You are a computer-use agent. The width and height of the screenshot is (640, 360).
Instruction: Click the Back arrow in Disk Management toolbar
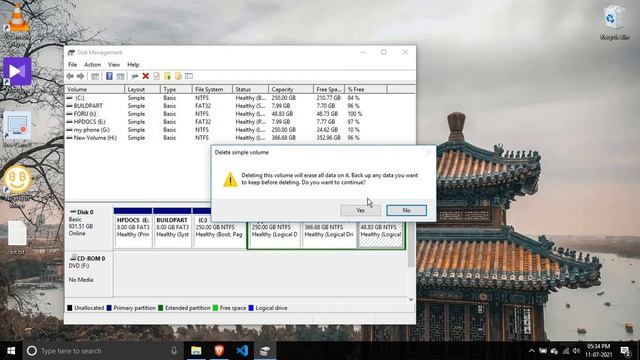(x=70, y=76)
